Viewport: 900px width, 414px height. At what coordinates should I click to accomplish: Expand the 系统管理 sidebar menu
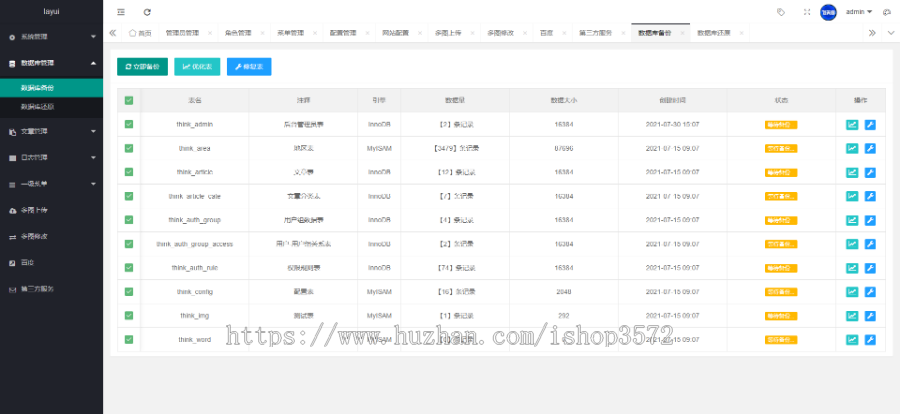coord(52,37)
